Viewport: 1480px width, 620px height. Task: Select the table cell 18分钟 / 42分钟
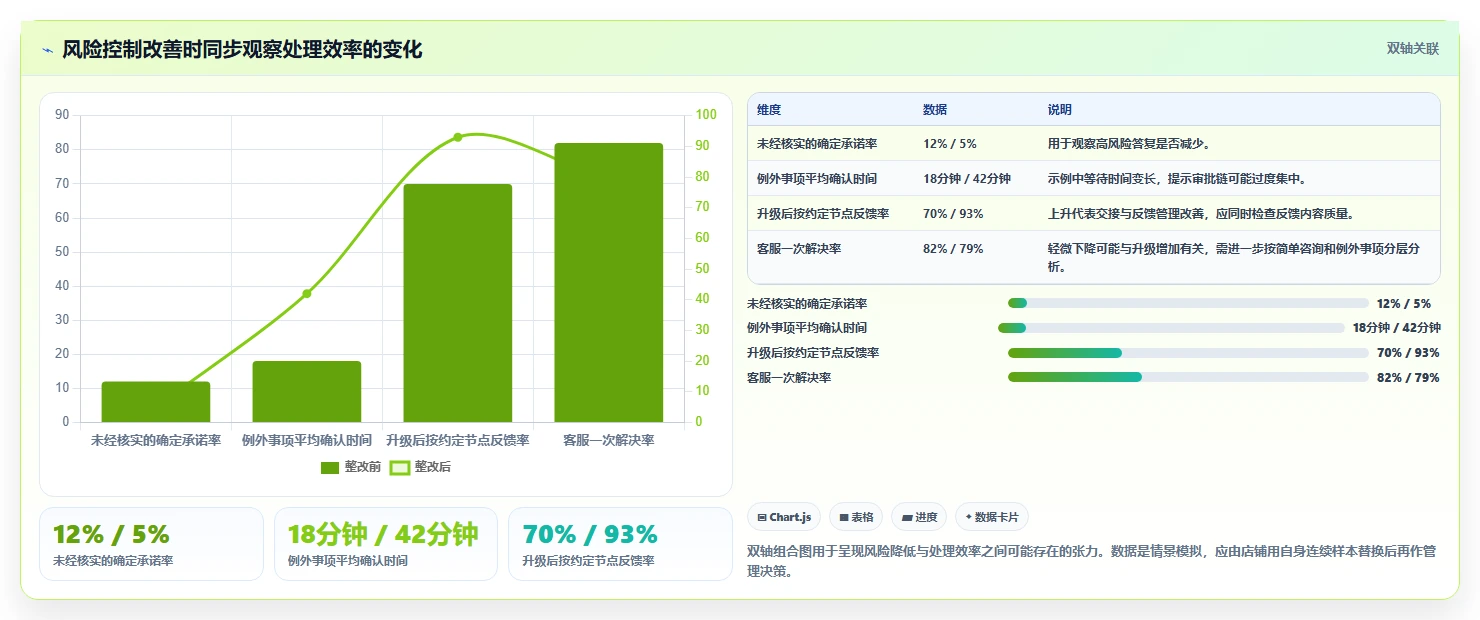point(967,178)
